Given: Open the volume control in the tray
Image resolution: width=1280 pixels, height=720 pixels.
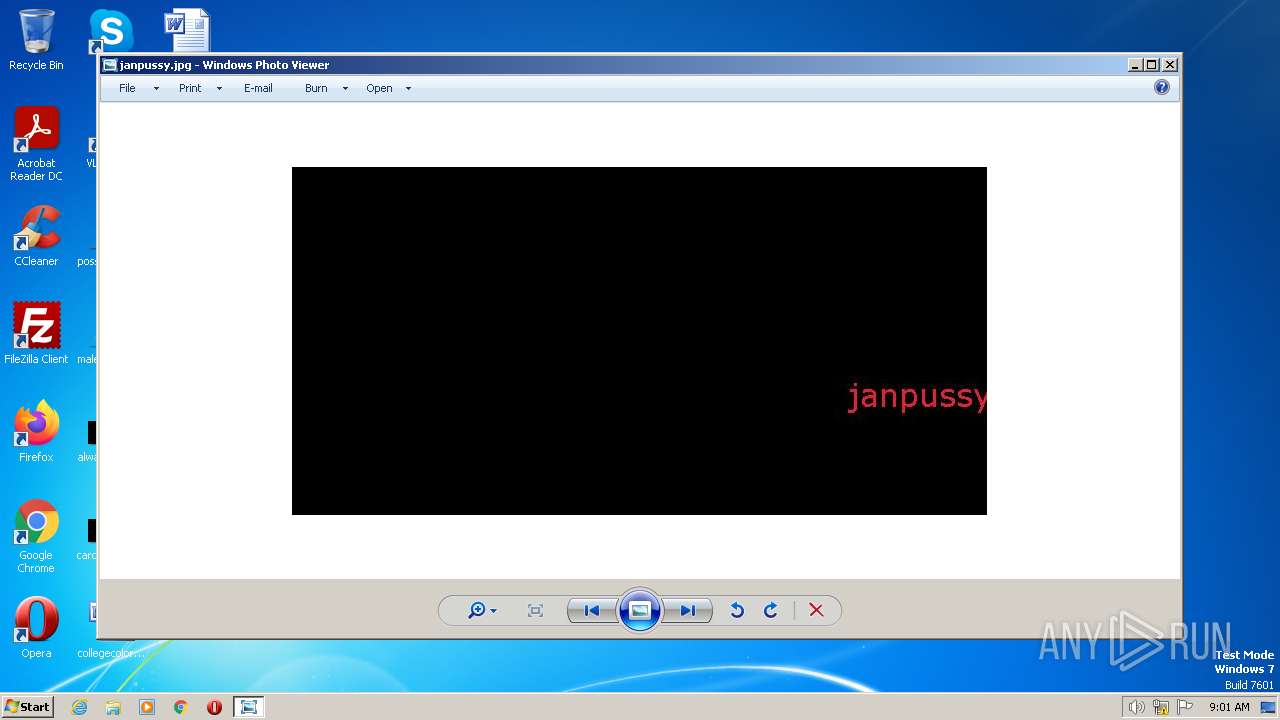Looking at the screenshot, I should 1136,707.
